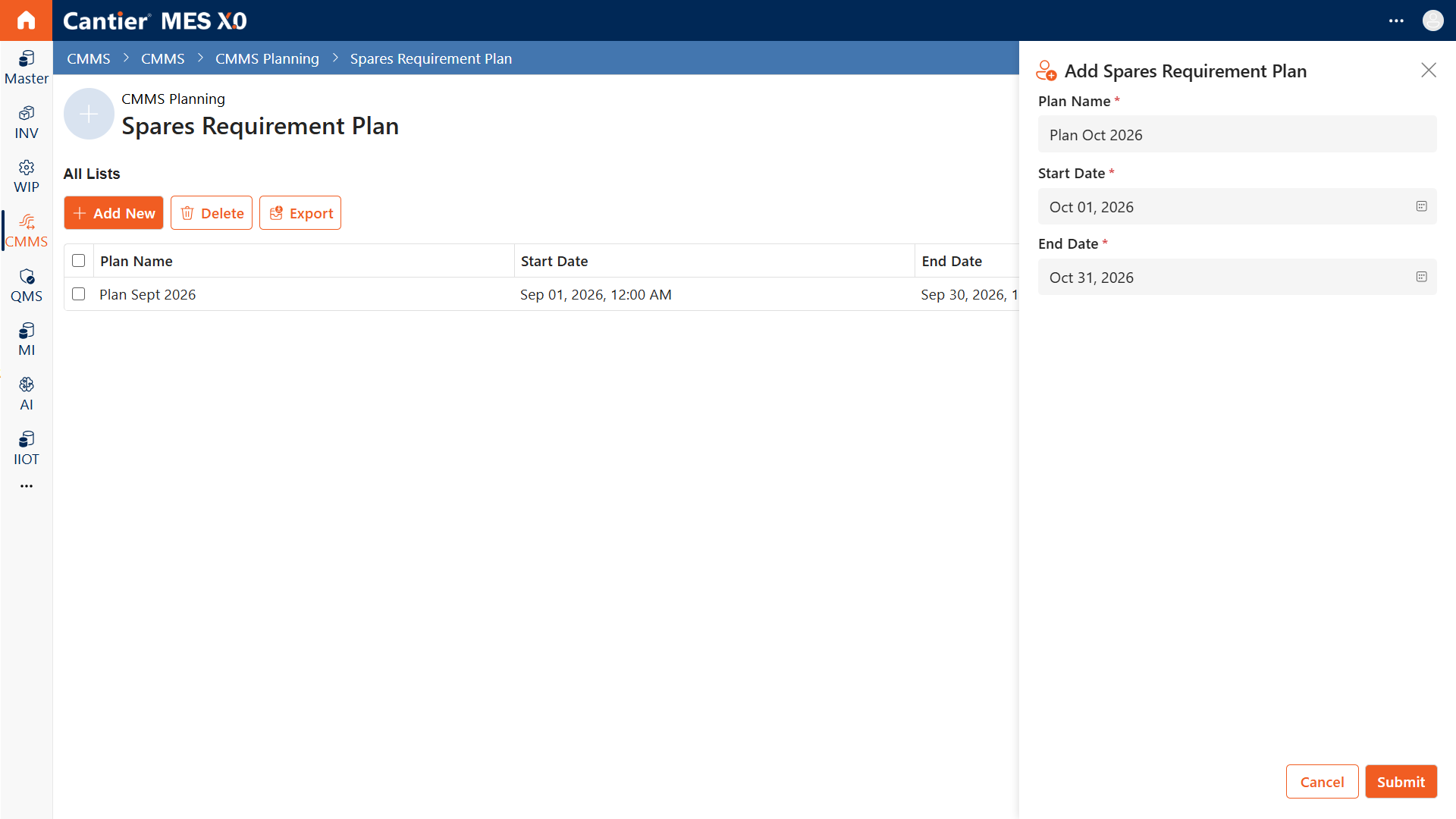
Task: Click the Export button
Action: click(300, 213)
